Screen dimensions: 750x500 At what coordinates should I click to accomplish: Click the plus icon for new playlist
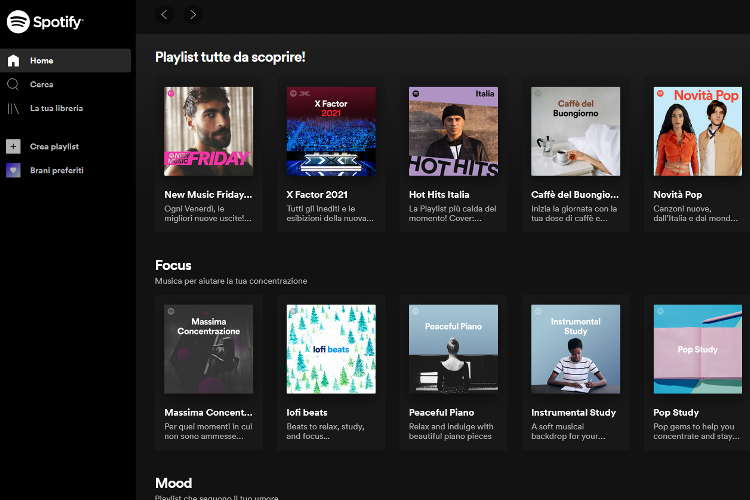13,146
